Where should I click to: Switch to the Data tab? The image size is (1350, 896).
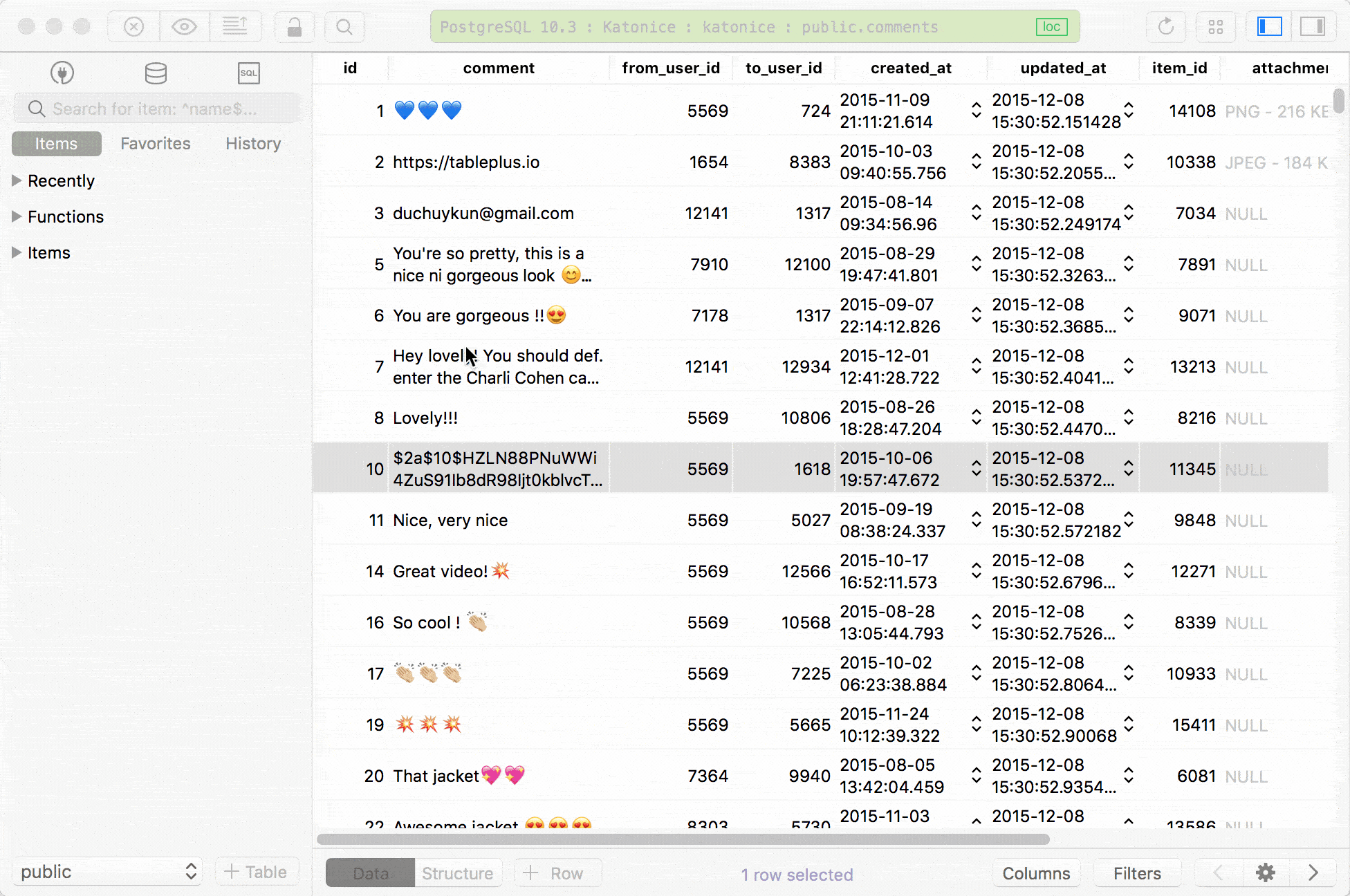(x=369, y=873)
